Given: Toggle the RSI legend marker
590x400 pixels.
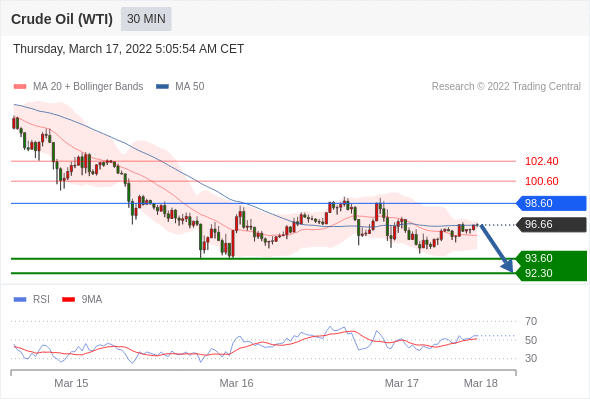Looking at the screenshot, I should tap(20, 300).
